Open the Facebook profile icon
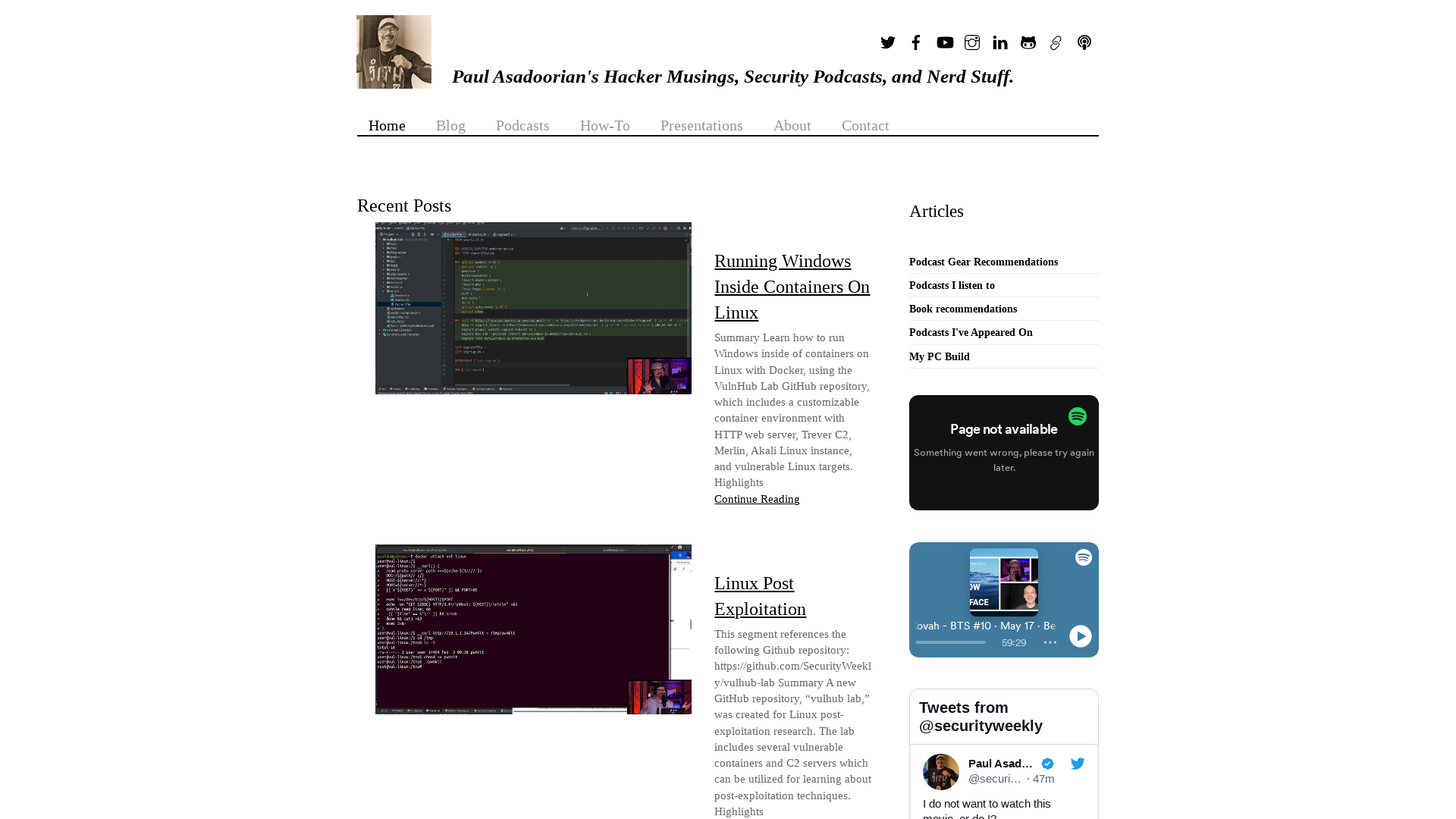The height and width of the screenshot is (819, 1456). click(915, 42)
